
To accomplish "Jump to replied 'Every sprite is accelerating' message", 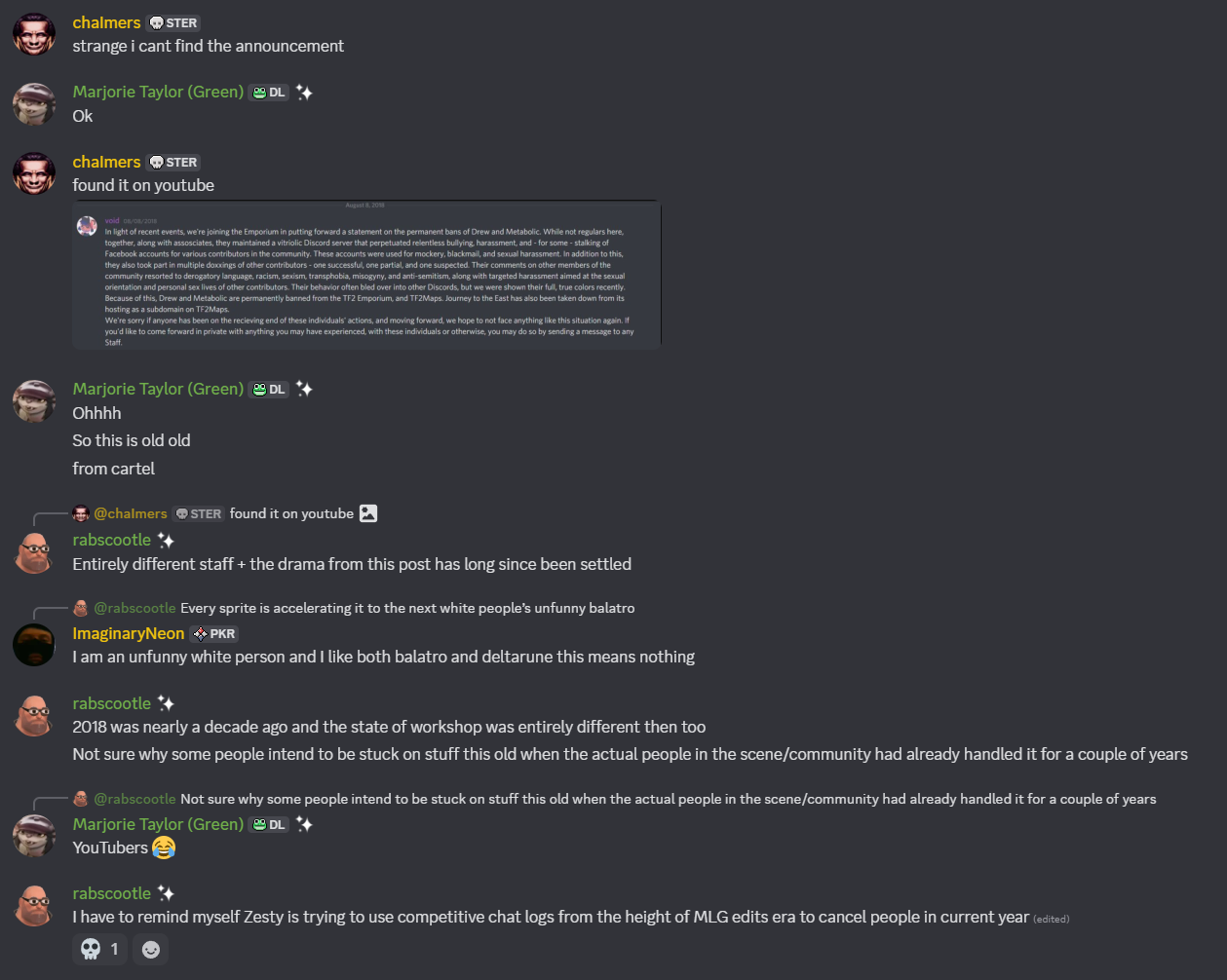I will [407, 608].
